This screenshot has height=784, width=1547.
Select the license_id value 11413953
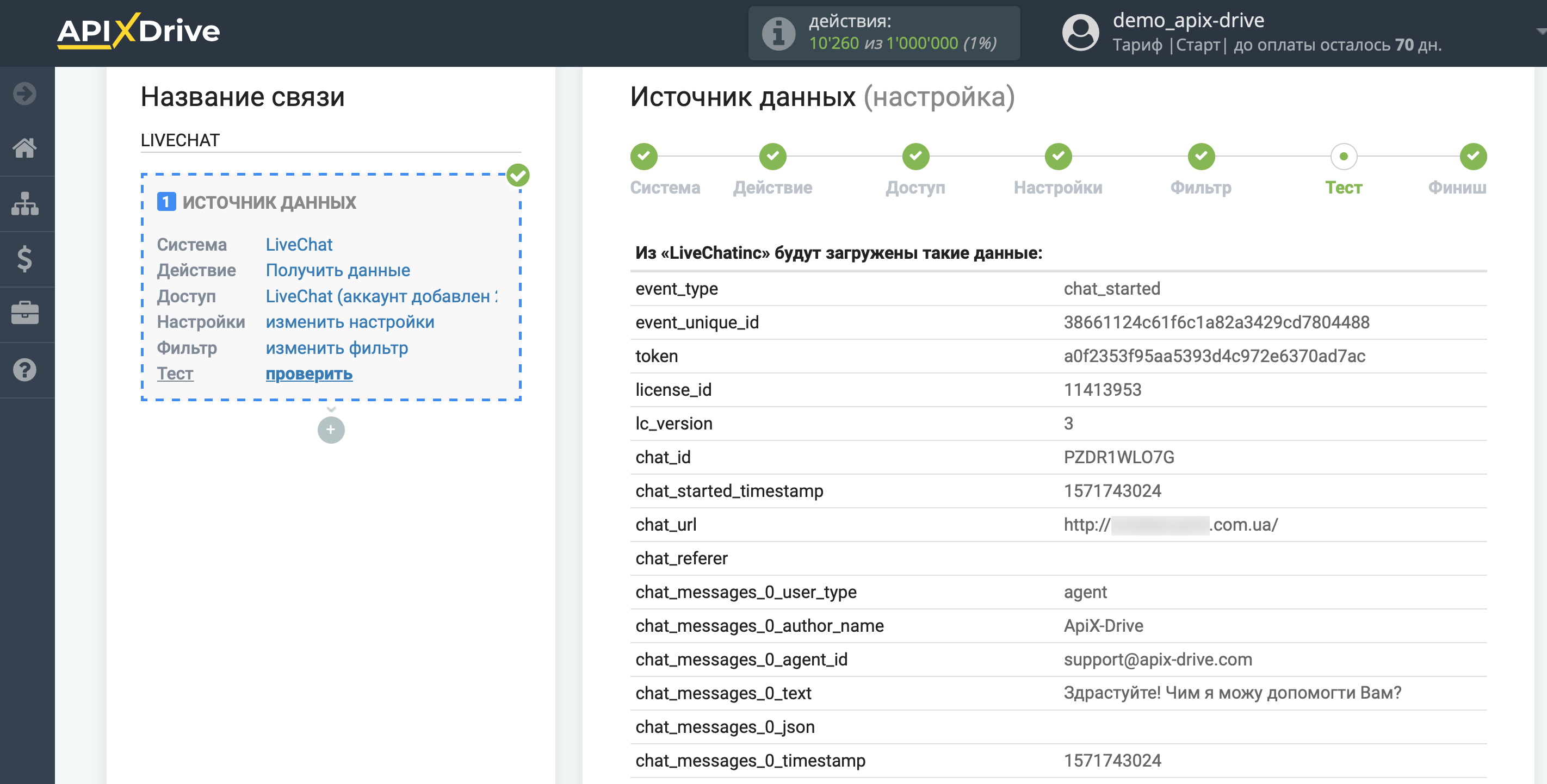(x=1102, y=390)
